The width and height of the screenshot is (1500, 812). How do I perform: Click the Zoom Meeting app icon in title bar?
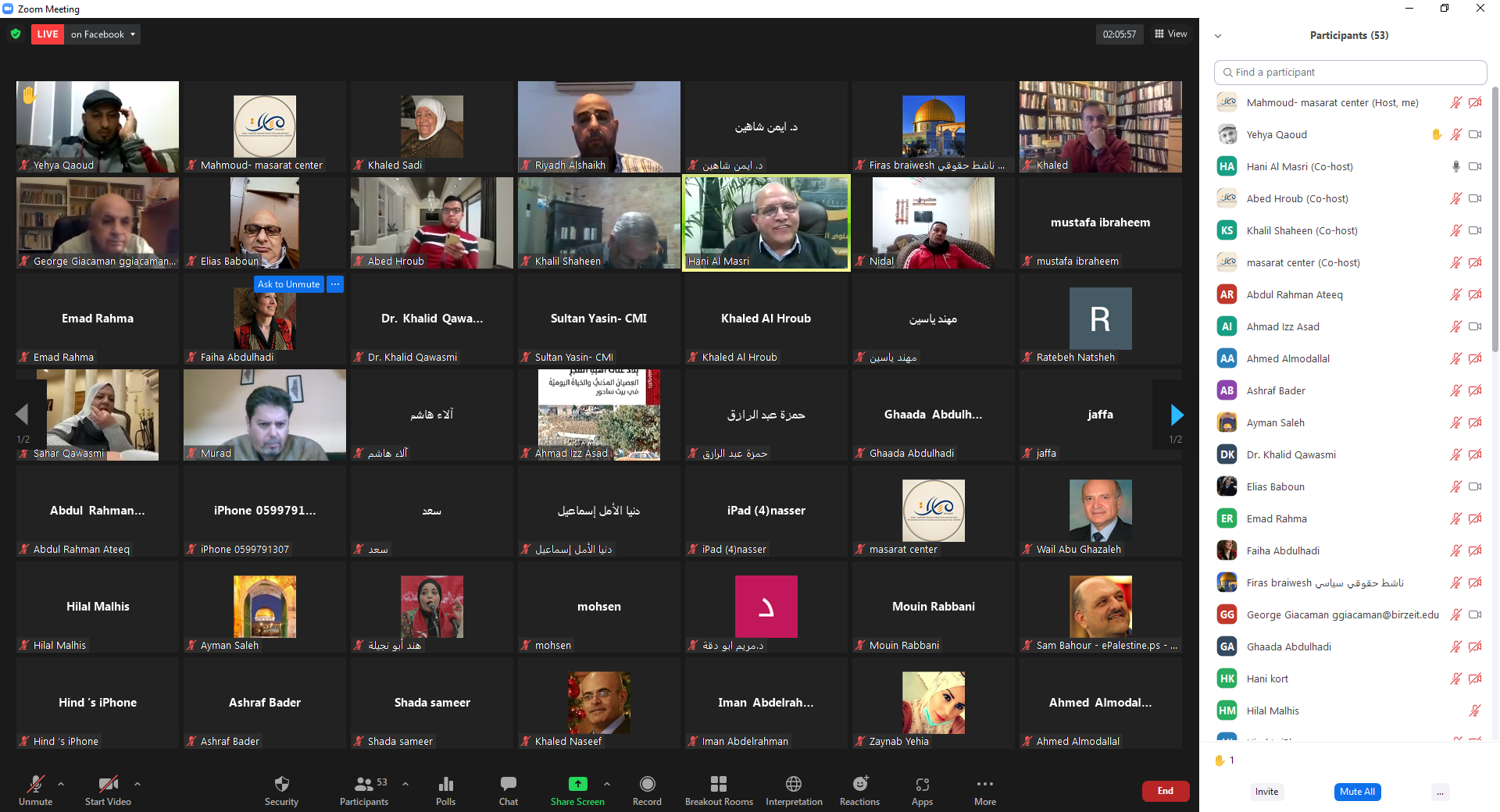point(8,9)
